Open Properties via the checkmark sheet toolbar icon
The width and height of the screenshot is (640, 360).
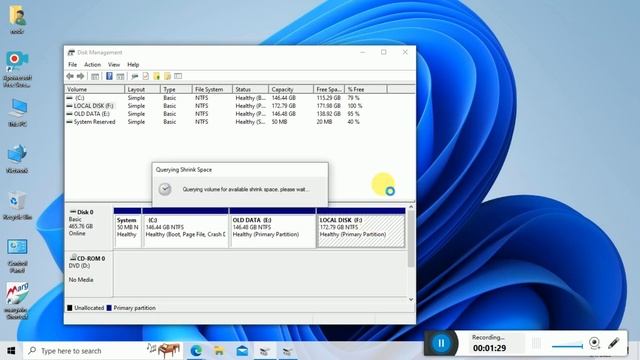[145, 76]
